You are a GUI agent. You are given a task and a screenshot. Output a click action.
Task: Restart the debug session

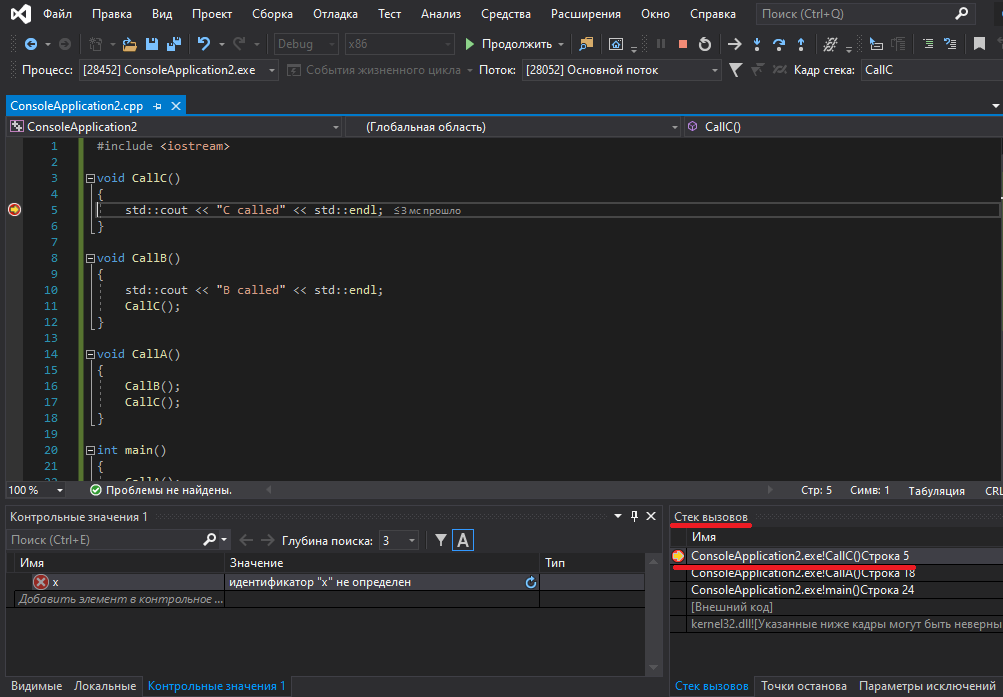[x=705, y=44]
